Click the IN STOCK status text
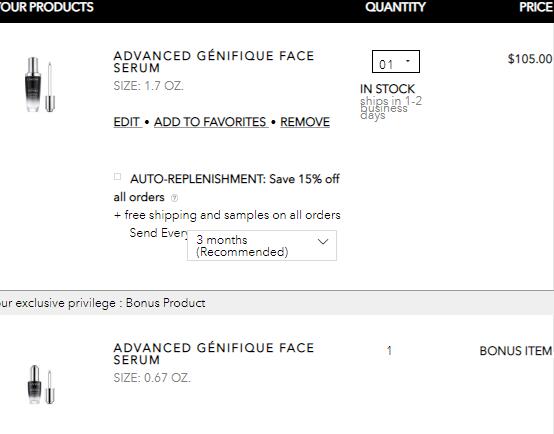 pos(387,89)
